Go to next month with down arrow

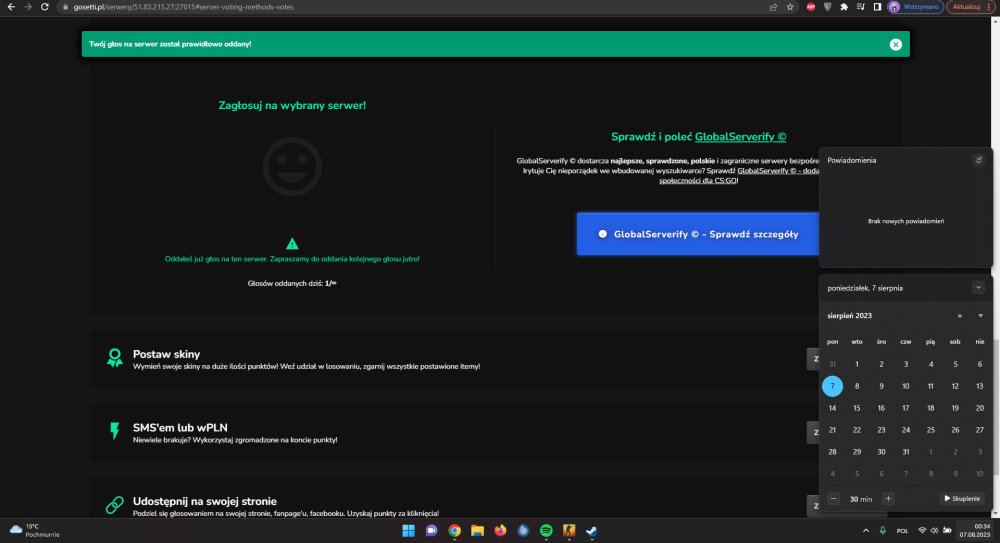(980, 316)
